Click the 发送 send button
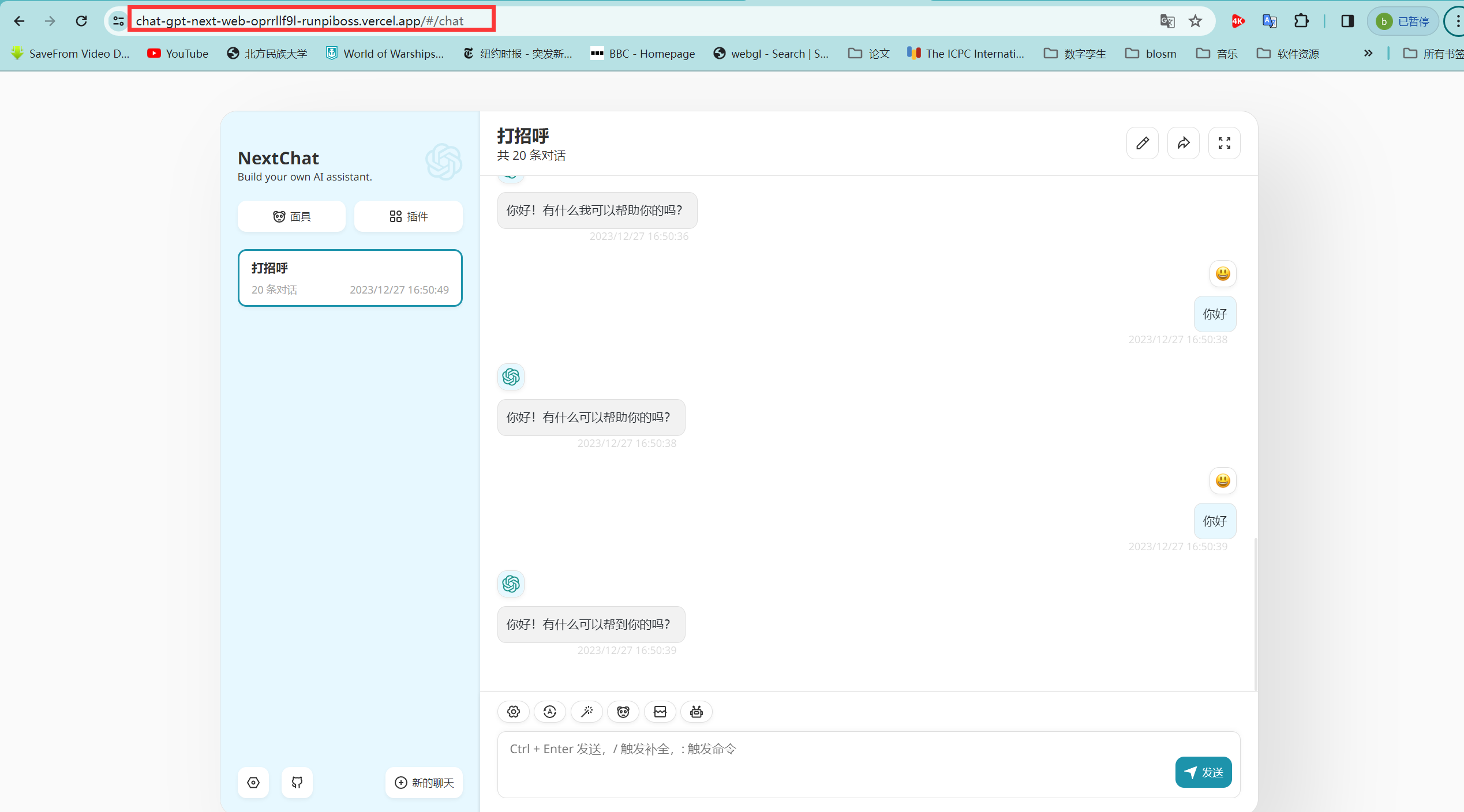1464x812 pixels. (1203, 772)
